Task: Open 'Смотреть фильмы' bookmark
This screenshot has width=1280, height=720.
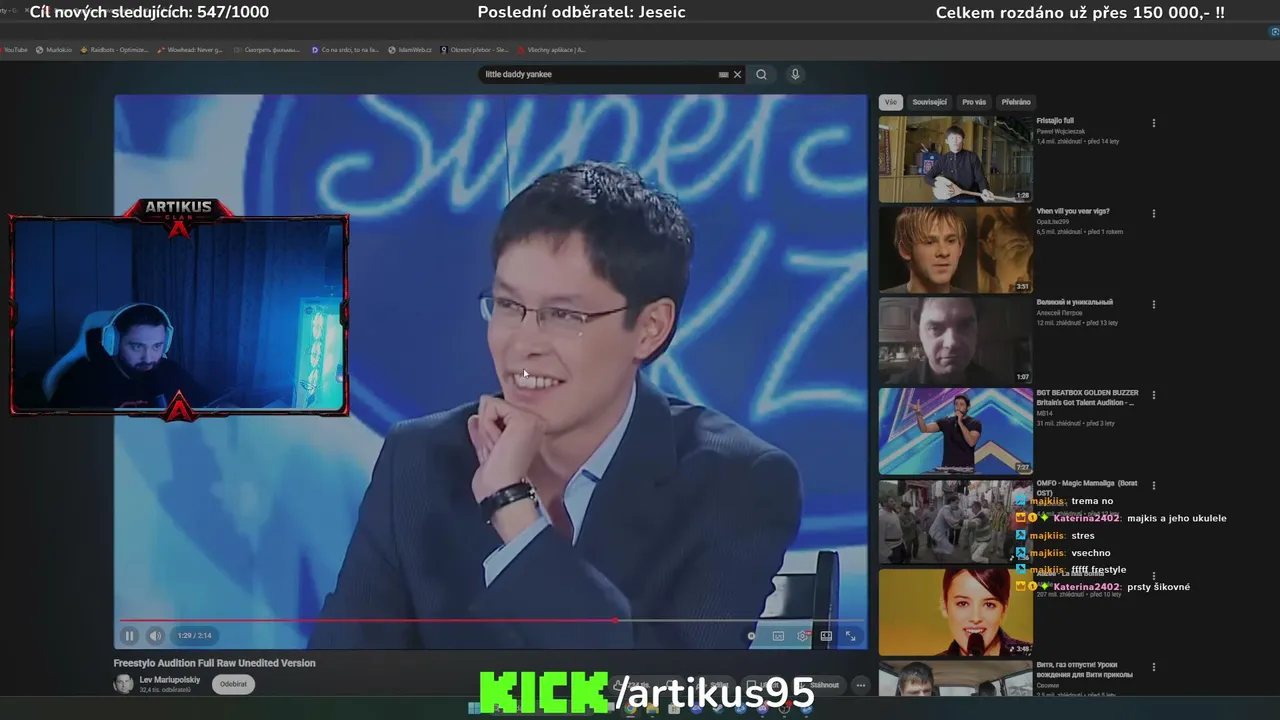Action: [x=266, y=49]
